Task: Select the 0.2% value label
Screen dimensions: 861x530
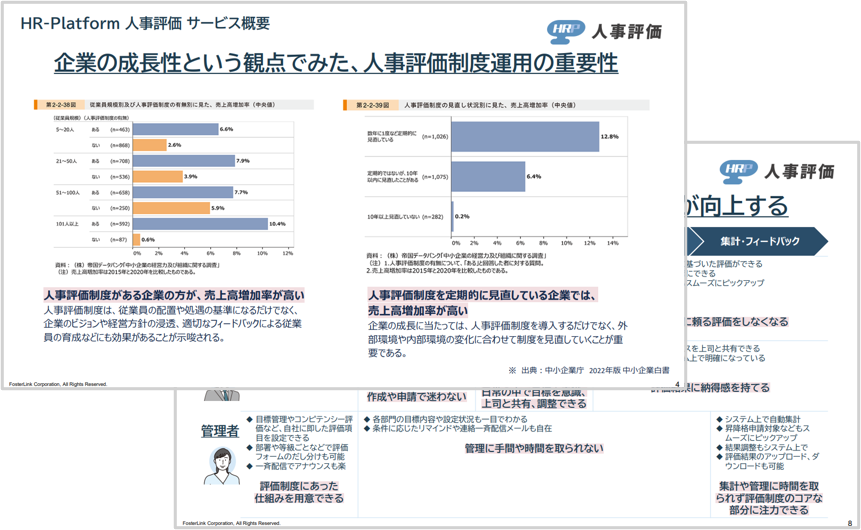Action: point(462,216)
